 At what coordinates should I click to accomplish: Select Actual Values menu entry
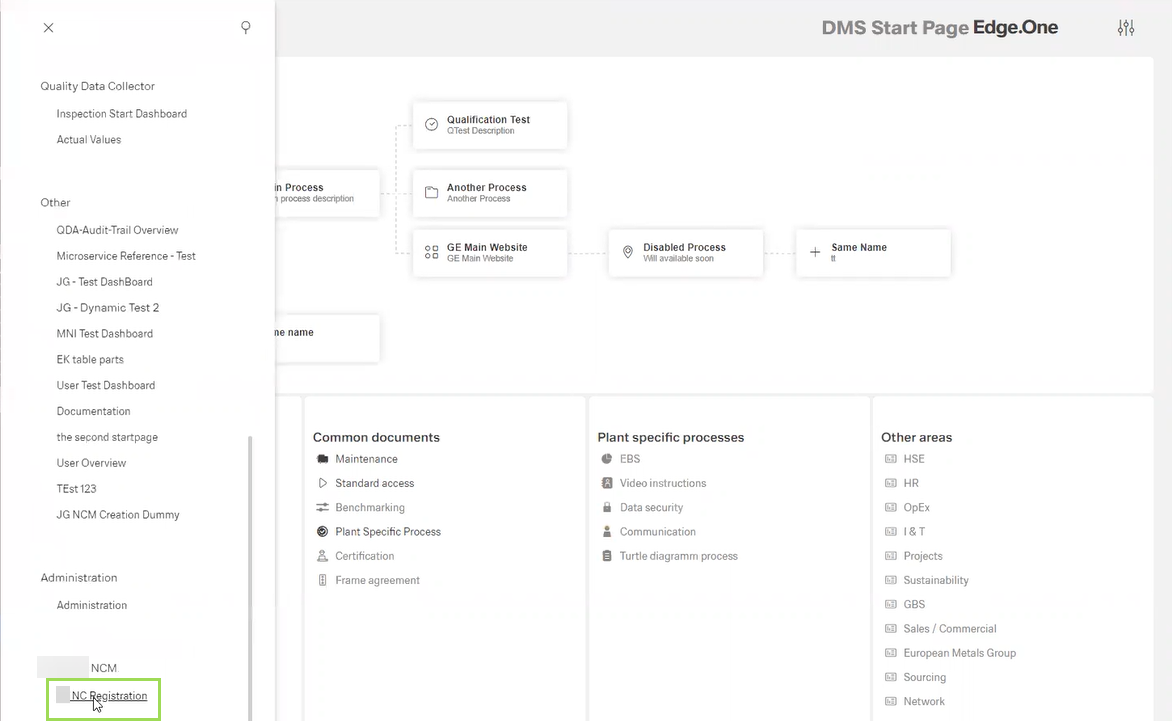[89, 140]
